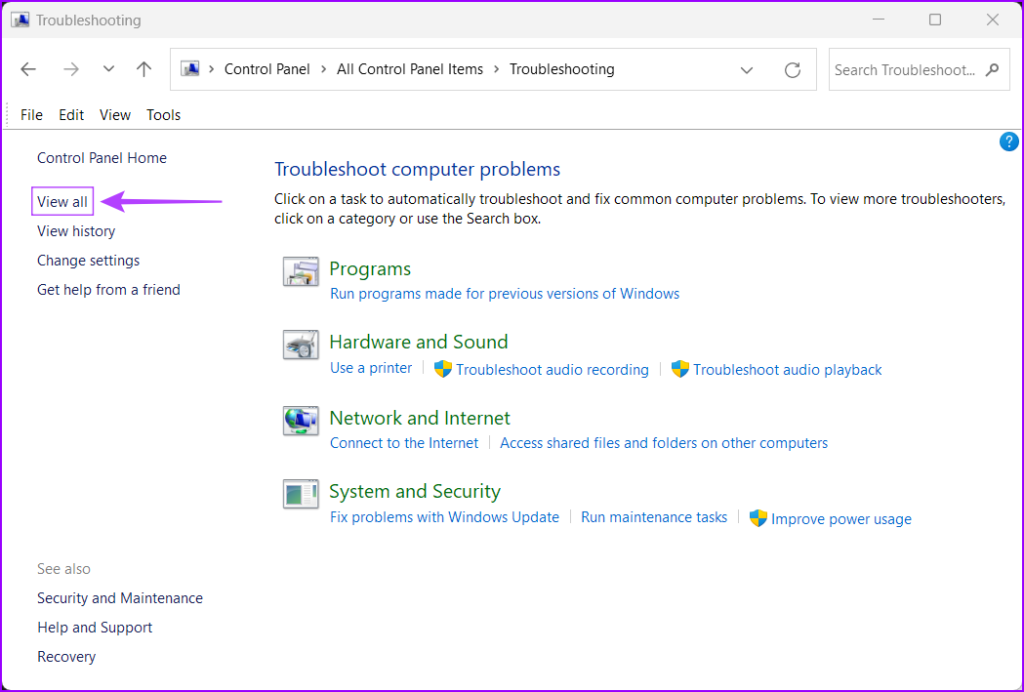The image size is (1024, 692).
Task: Expand the address bar history dropdown
Action: pyautogui.click(x=746, y=70)
